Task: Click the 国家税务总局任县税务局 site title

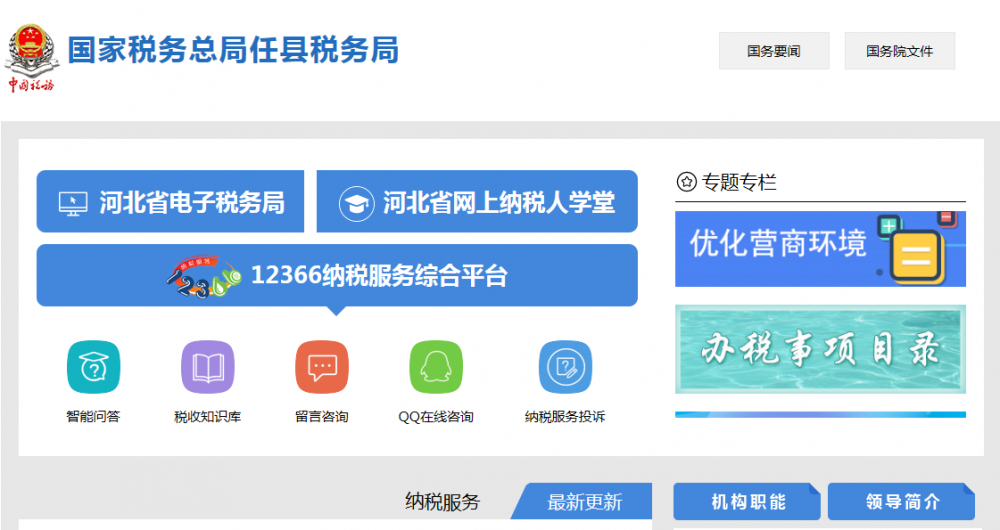Action: click(x=233, y=50)
